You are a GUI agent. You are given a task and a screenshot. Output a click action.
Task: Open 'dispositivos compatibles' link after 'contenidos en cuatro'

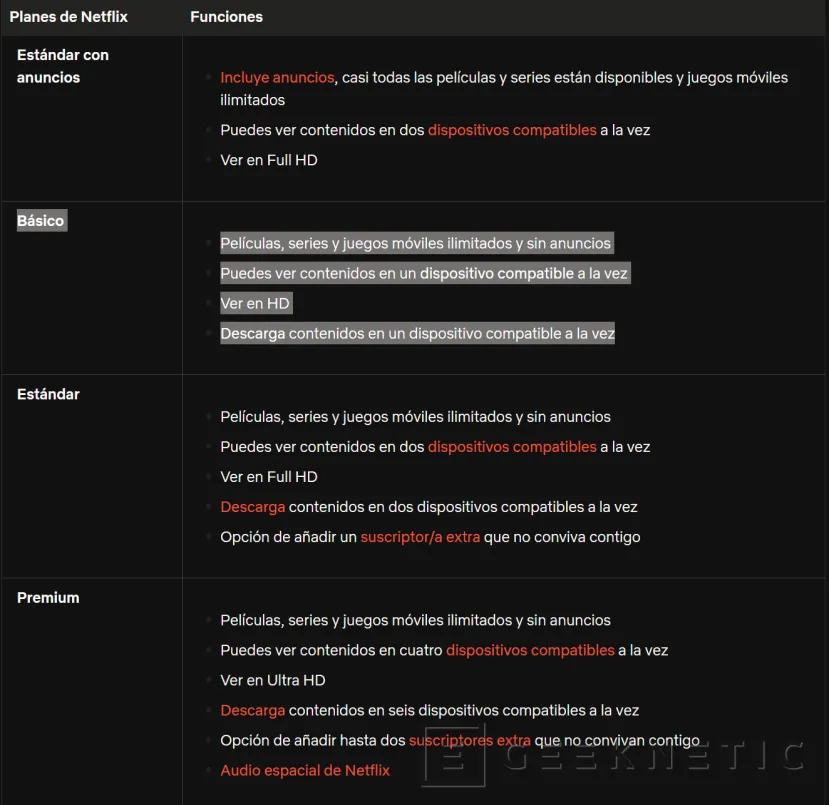pyautogui.click(x=530, y=650)
